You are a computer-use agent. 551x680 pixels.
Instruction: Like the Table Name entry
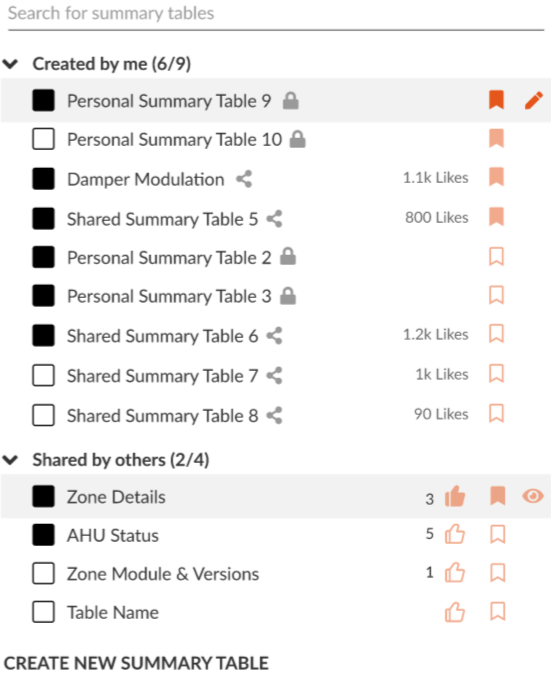[x=455, y=612]
